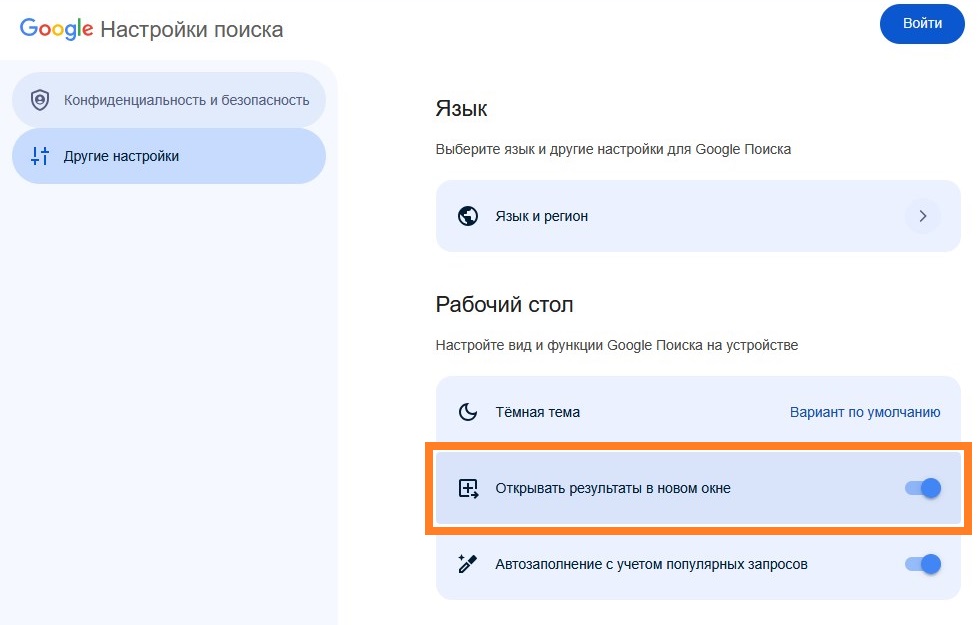The width and height of the screenshot is (980, 625).
Task: Expand Язык и регион chevron arrow
Action: 923,216
